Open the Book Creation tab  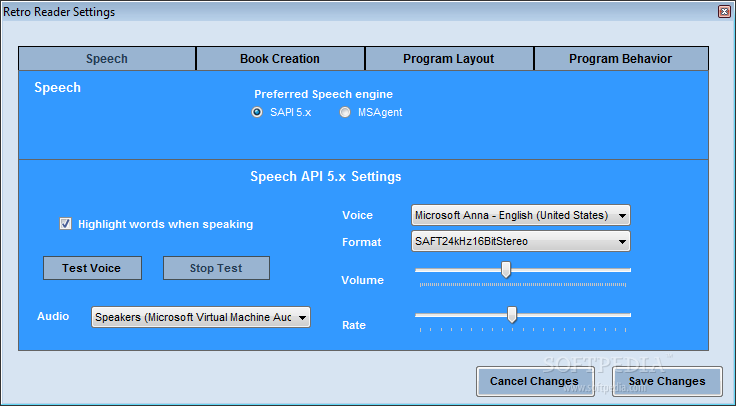(x=280, y=59)
